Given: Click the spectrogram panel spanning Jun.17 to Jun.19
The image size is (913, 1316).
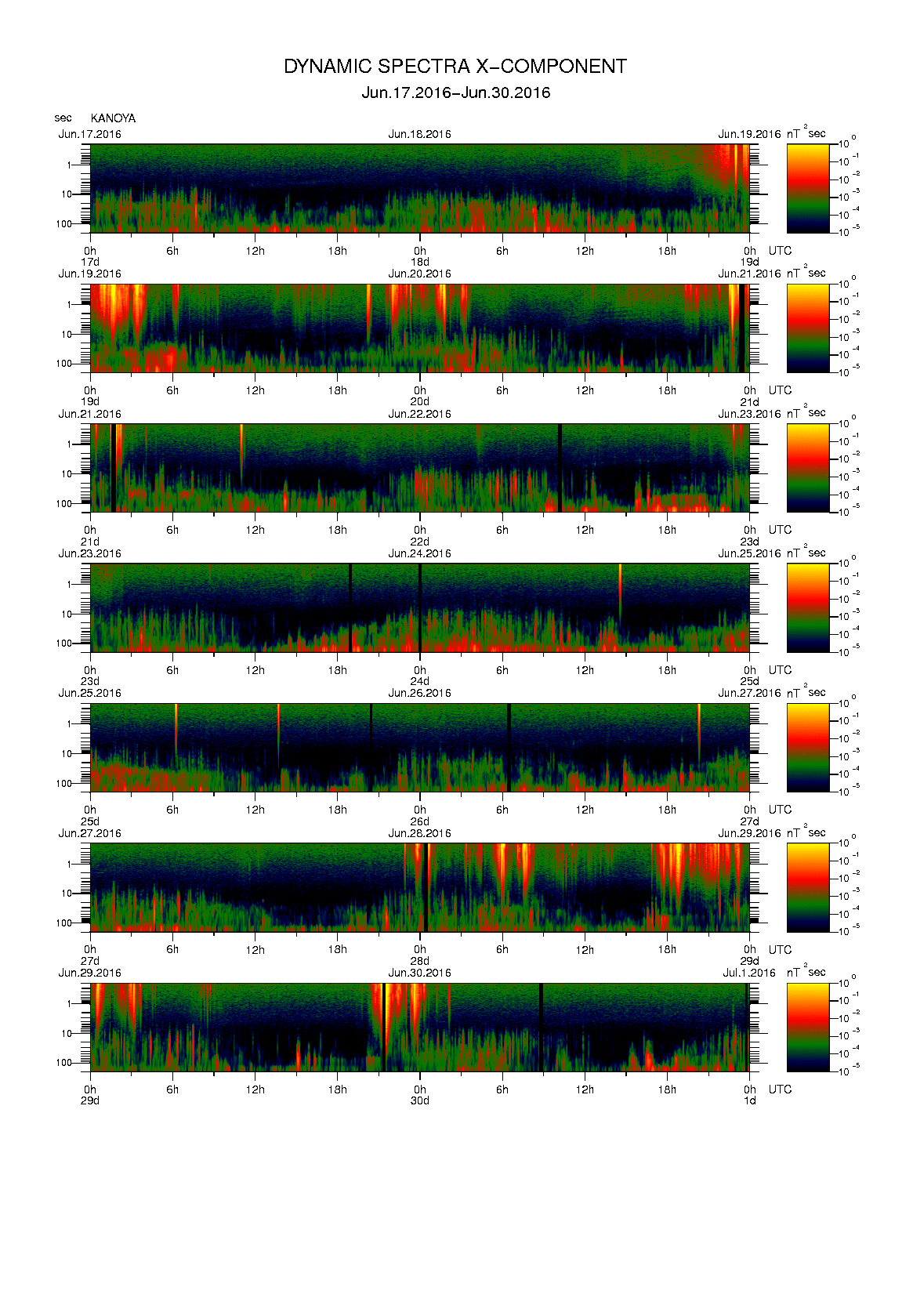Looking at the screenshot, I should point(420,188).
